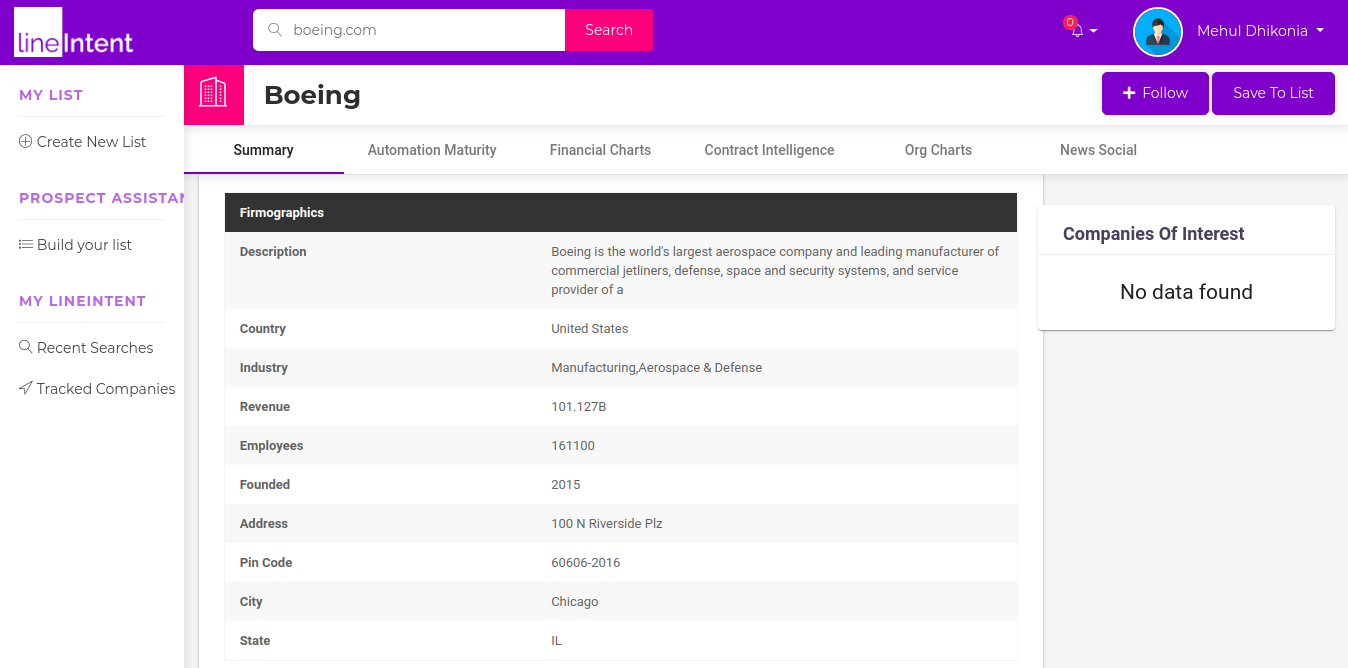The image size is (1348, 668).
Task: Open the Financial Charts tab
Action: pos(600,150)
